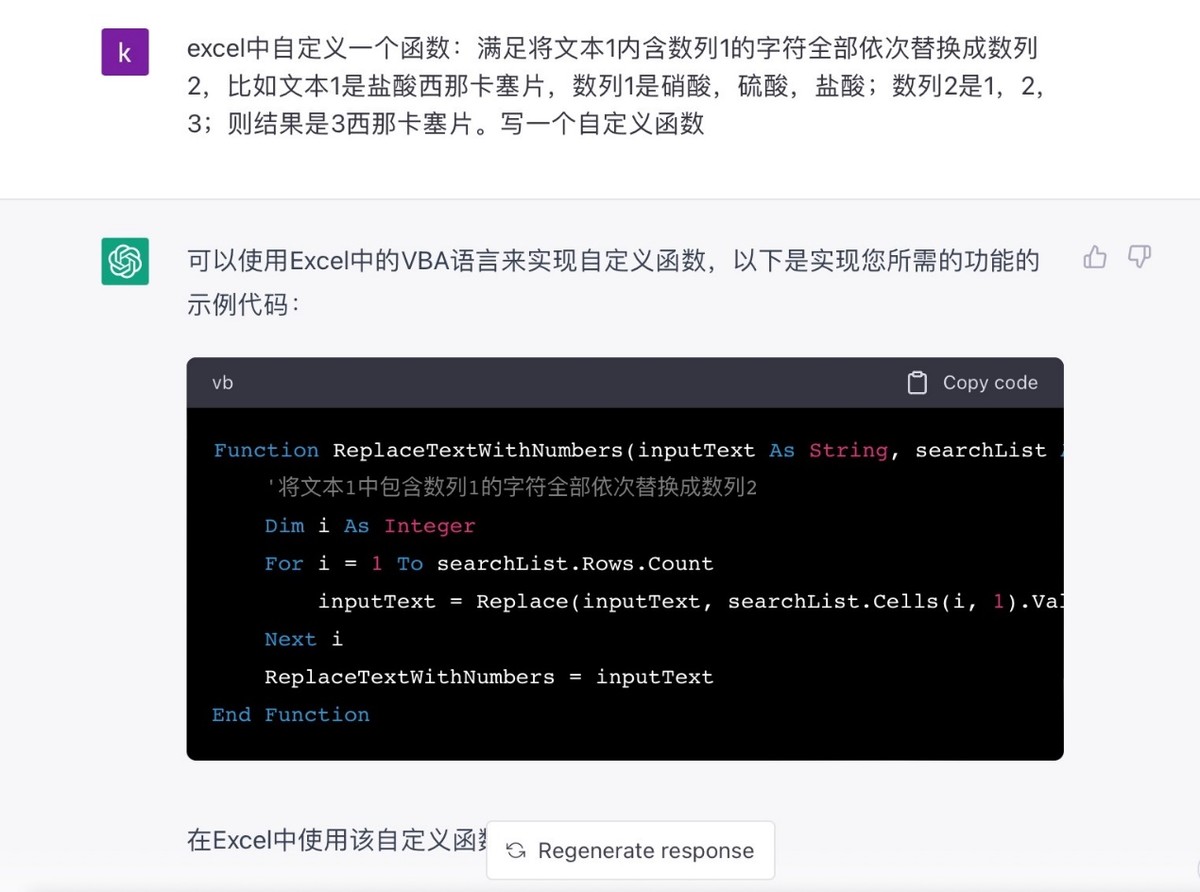Click the Replace(inputText...) code line
Viewport: 1200px width, 892px height.
(690, 601)
